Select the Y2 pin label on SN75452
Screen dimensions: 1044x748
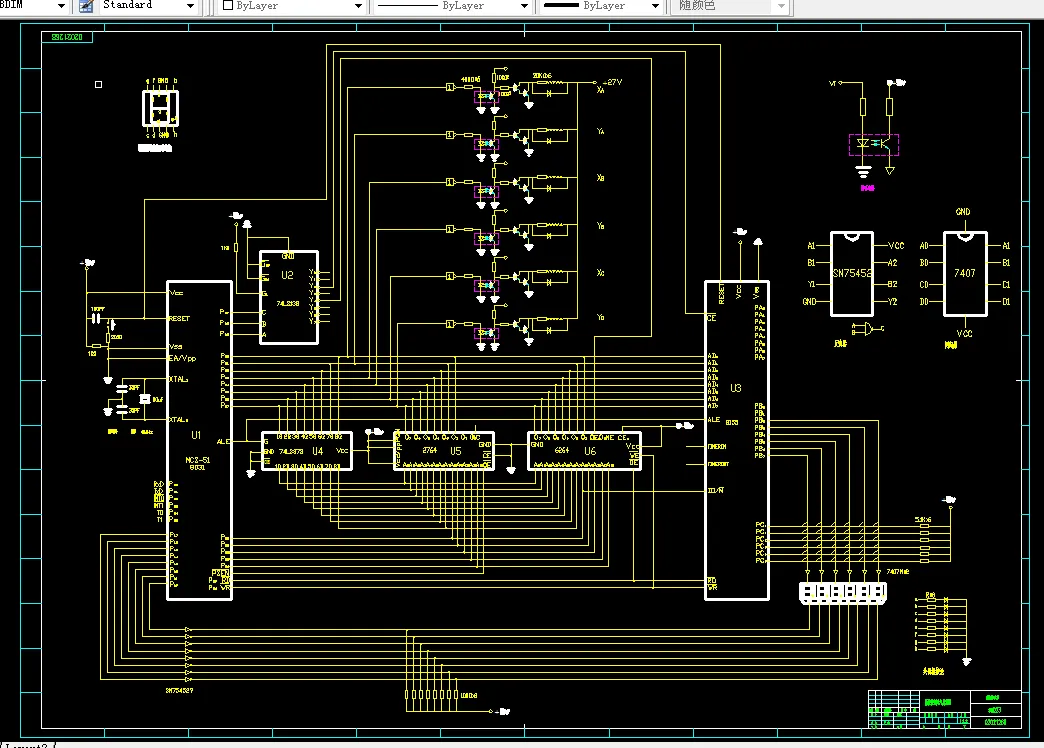click(893, 302)
